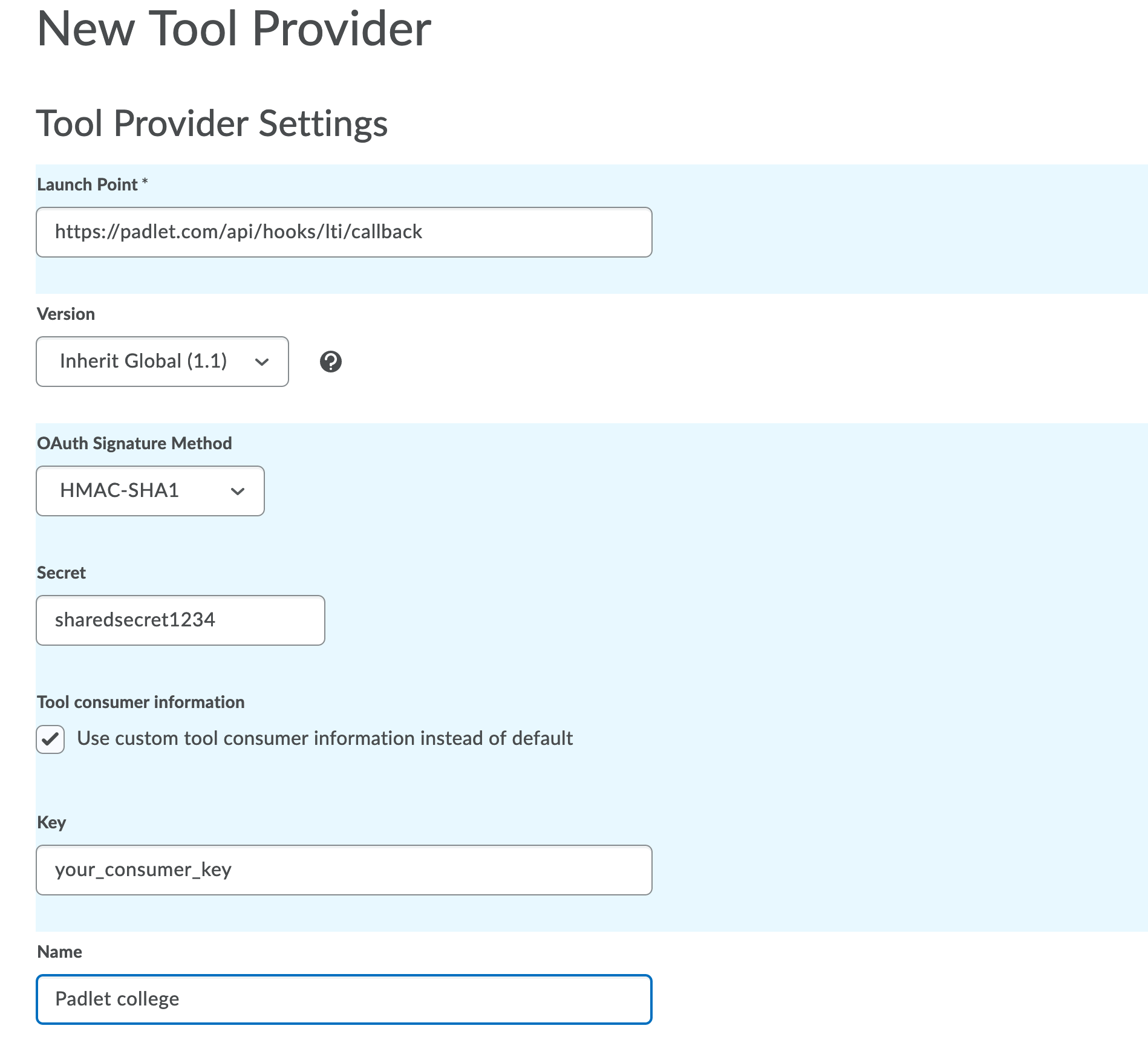Image resolution: width=1148 pixels, height=1046 pixels.
Task: Click the Tool consumer information label
Action: 140,702
